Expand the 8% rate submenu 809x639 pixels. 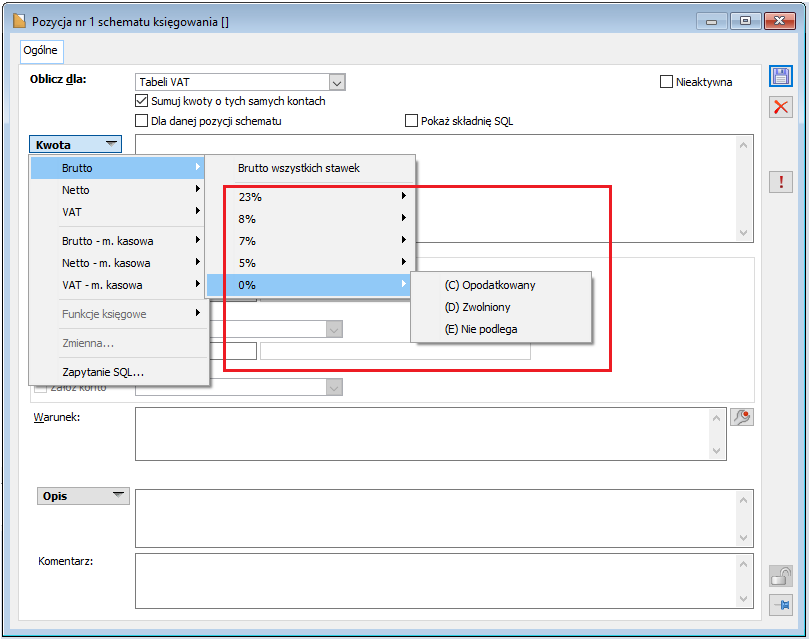[x=310, y=219]
